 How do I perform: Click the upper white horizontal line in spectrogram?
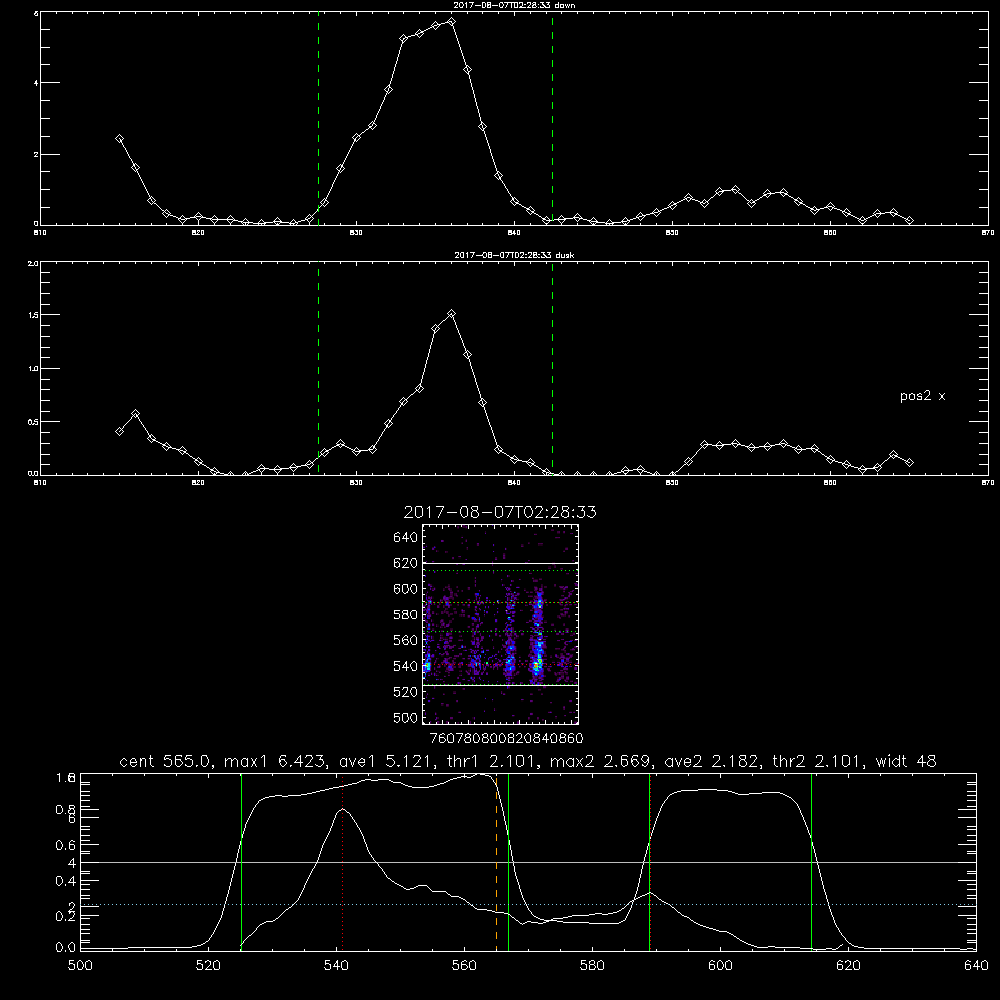pyautogui.click(x=501, y=563)
